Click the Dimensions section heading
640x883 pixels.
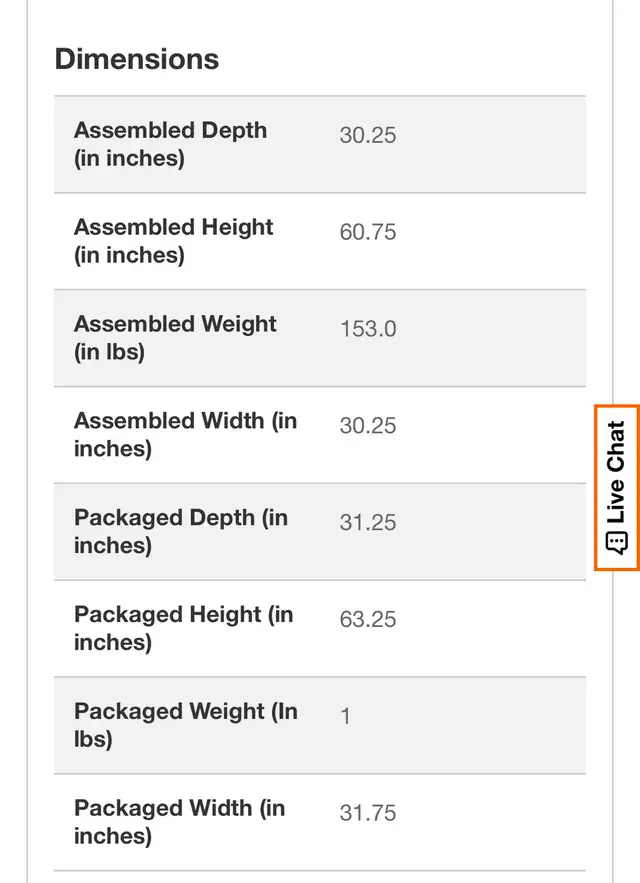136,59
